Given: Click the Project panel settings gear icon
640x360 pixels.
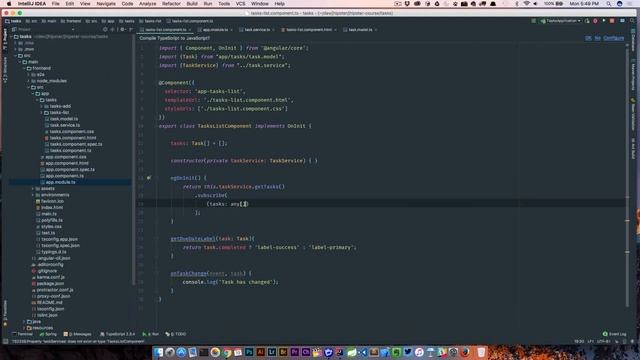Looking at the screenshot, I should [x=122, y=29].
